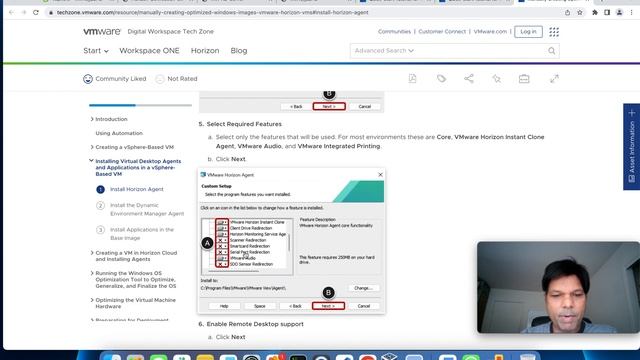Open the Communities link
Image resolution: width=640 pixels, height=360 pixels.
394,31
